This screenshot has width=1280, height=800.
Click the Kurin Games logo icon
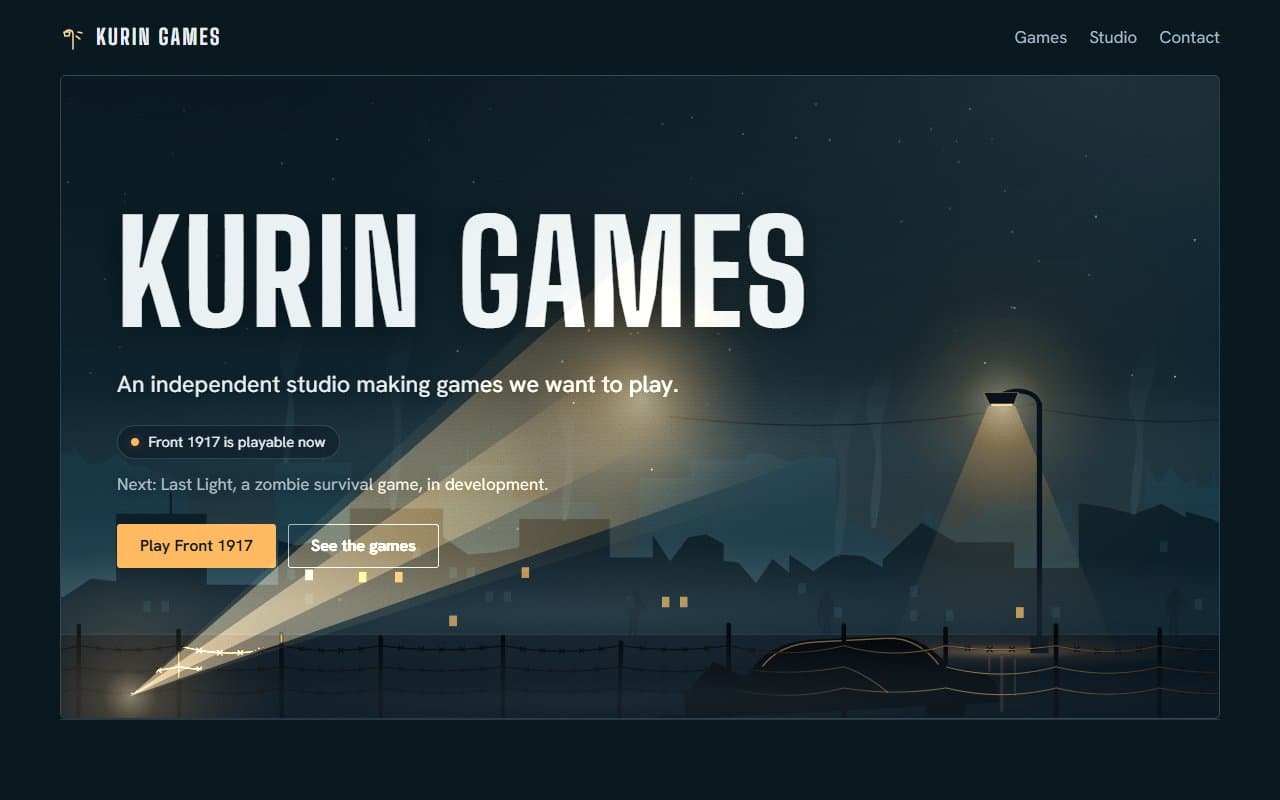[72, 38]
